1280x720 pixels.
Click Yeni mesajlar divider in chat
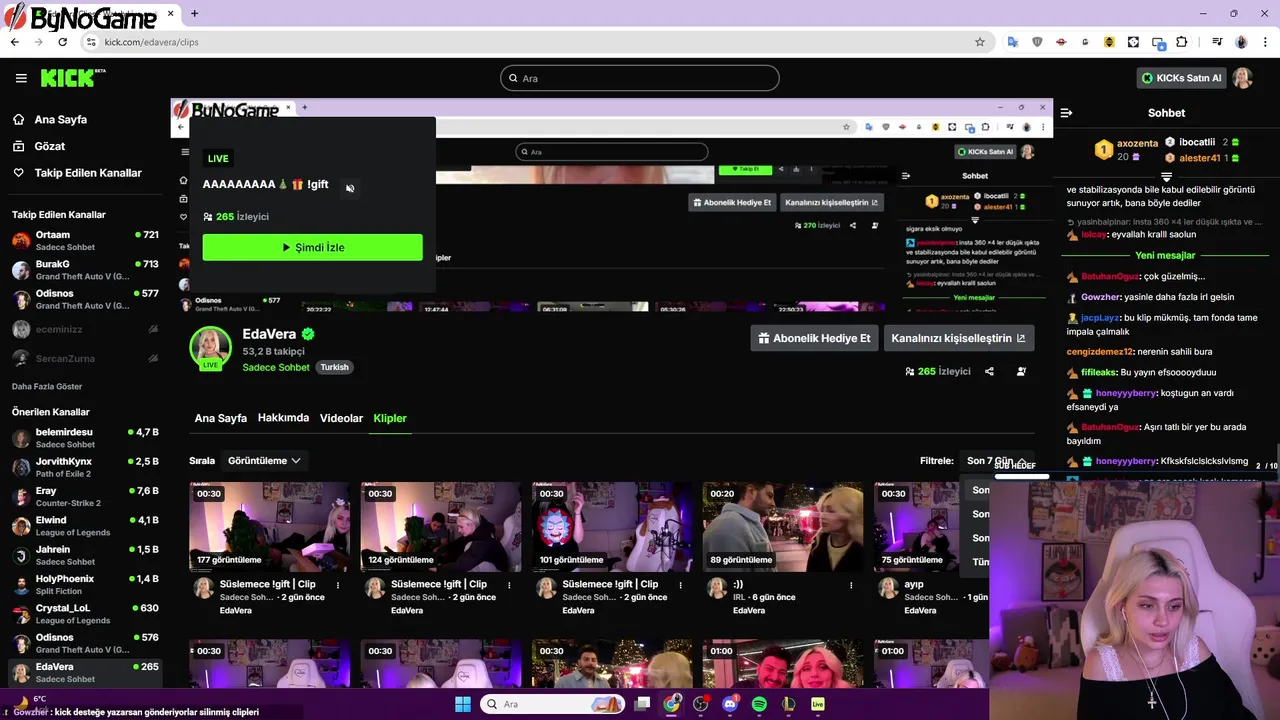[1165, 255]
